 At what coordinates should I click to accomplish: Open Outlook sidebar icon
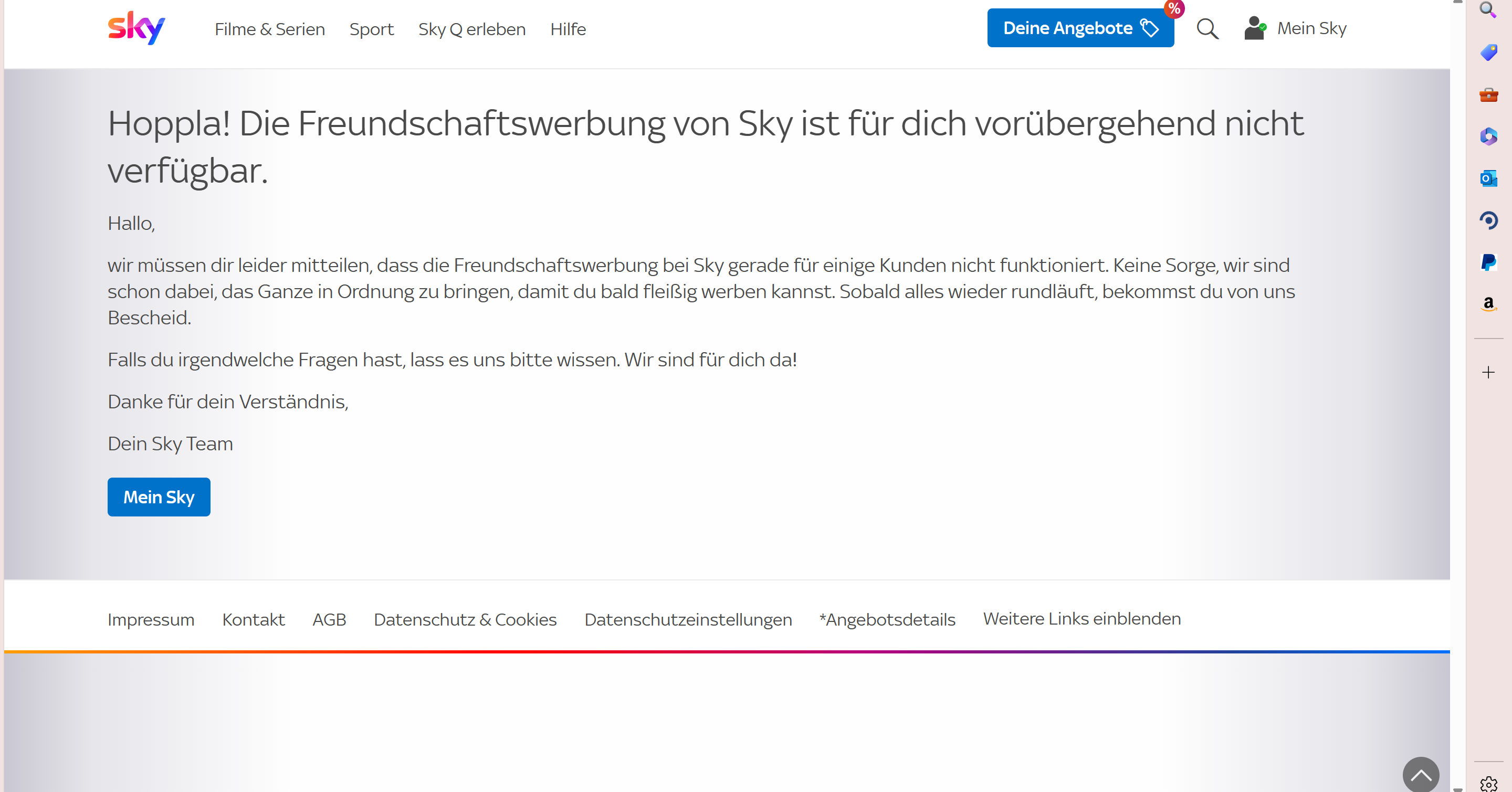pyautogui.click(x=1488, y=178)
